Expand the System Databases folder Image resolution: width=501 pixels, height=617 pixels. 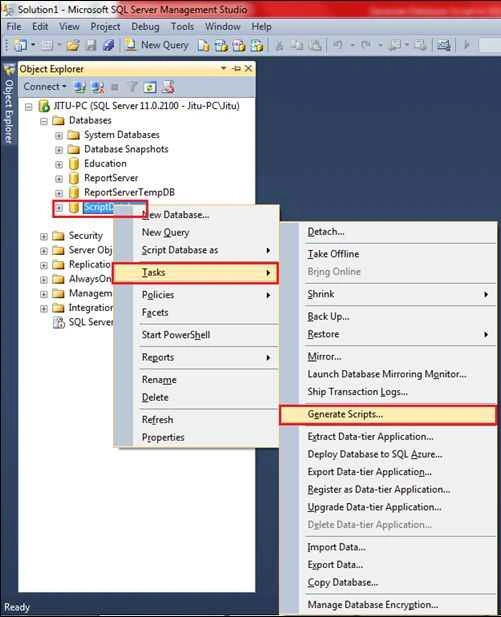pyautogui.click(x=59, y=136)
